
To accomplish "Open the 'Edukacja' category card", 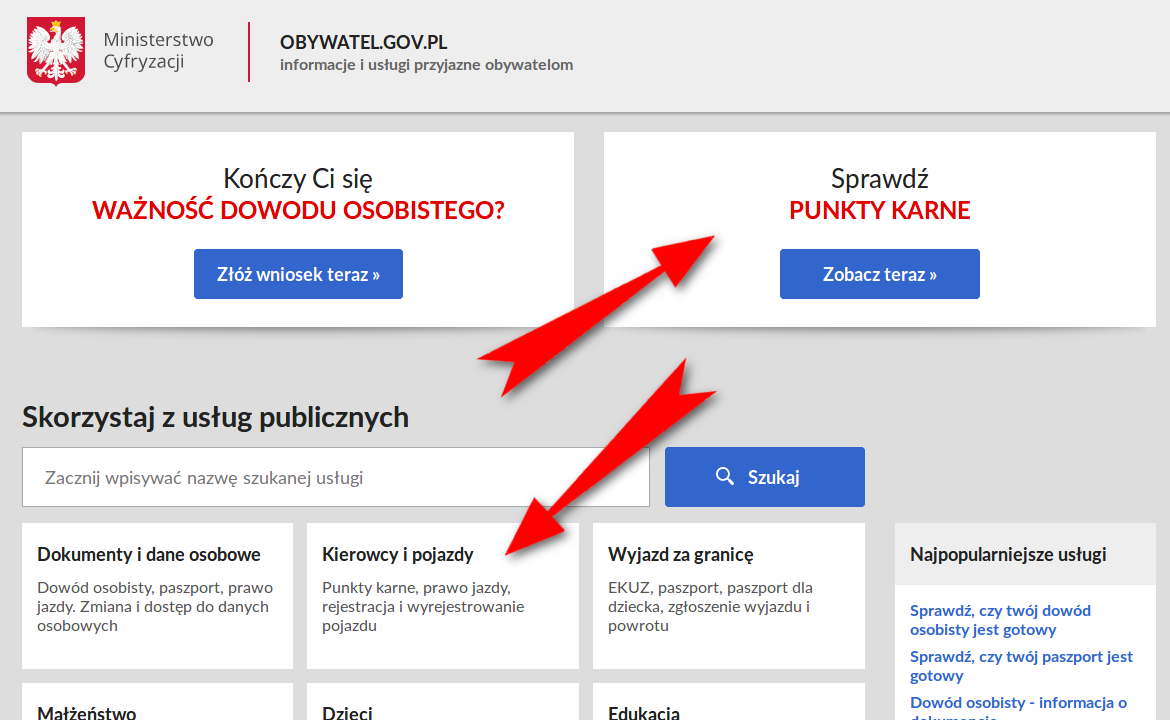I will tap(729, 702).
